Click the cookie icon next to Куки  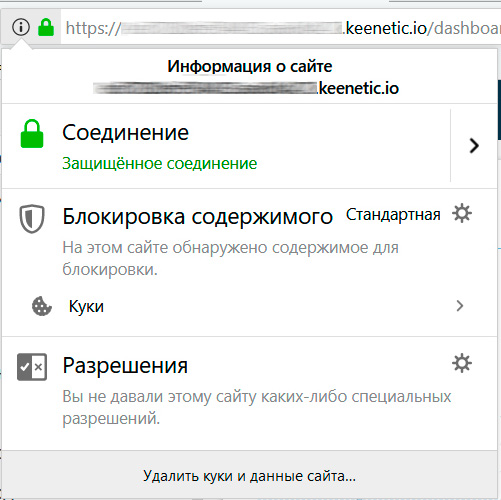tap(42, 306)
